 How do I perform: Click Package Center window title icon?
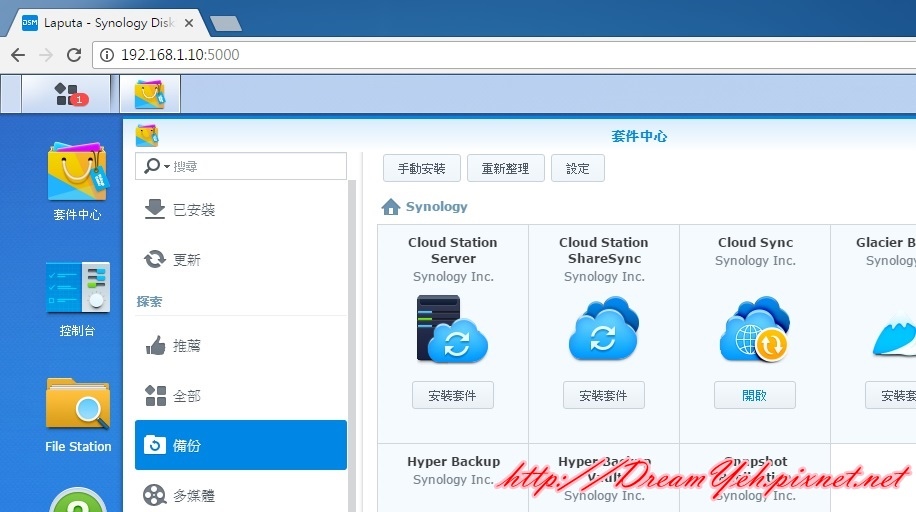[147, 136]
